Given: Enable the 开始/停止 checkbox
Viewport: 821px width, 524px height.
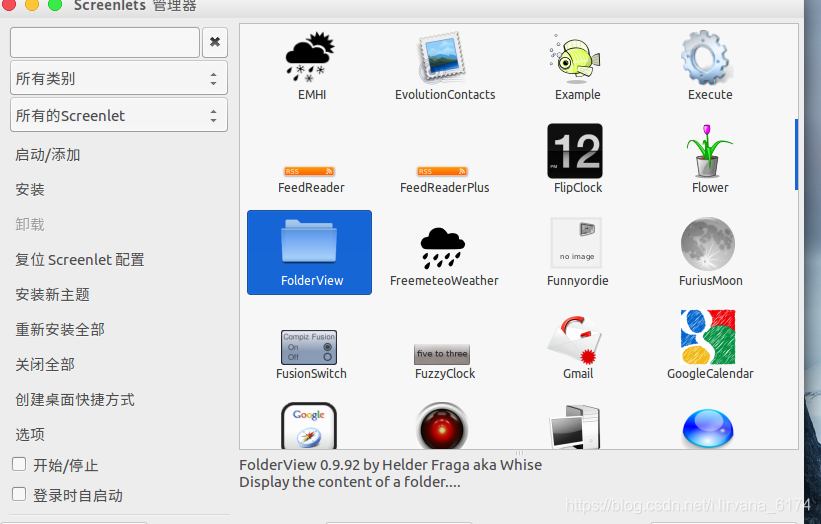Looking at the screenshot, I should (19, 464).
